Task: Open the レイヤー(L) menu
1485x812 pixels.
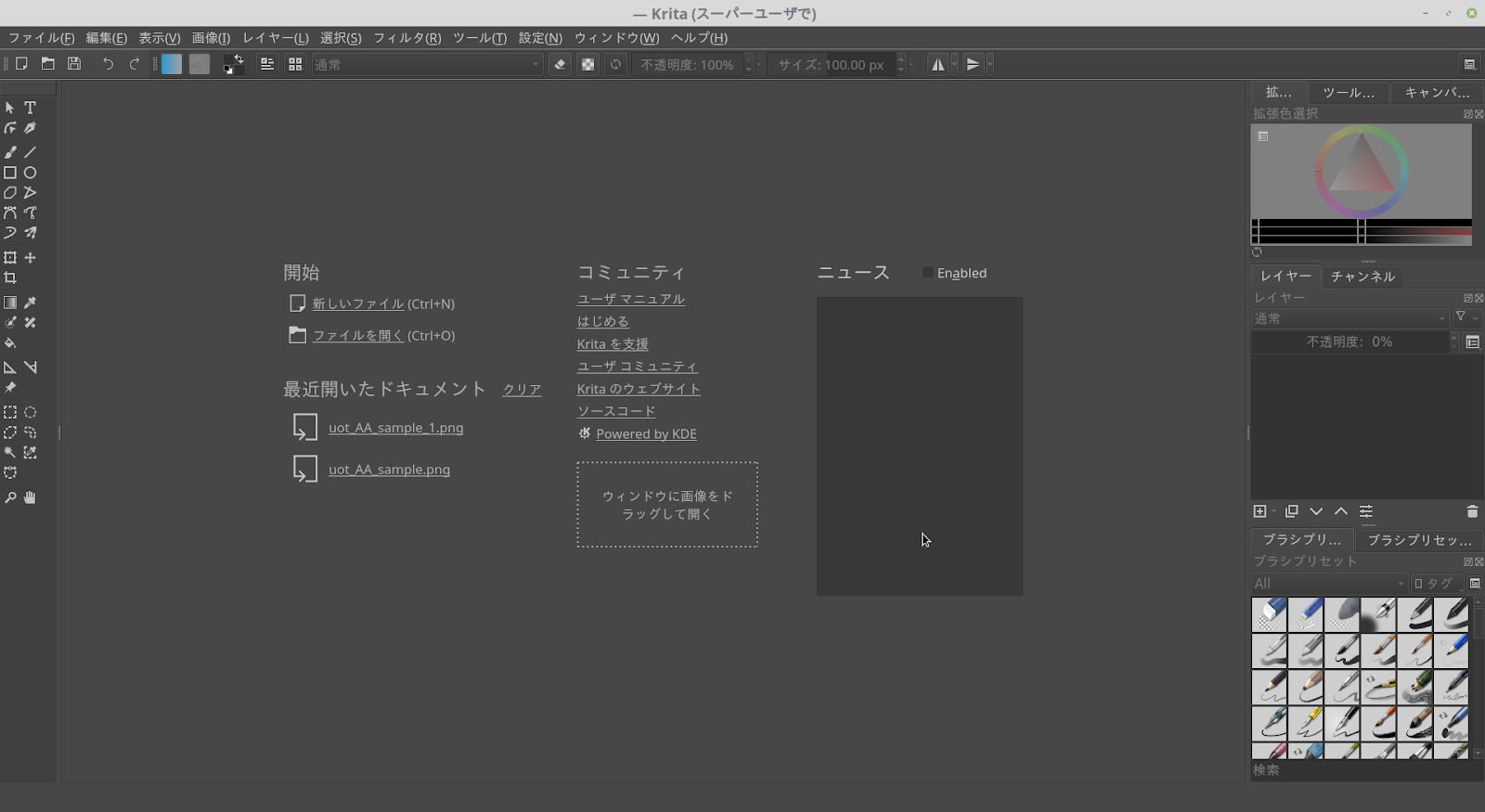Action: 276,38
